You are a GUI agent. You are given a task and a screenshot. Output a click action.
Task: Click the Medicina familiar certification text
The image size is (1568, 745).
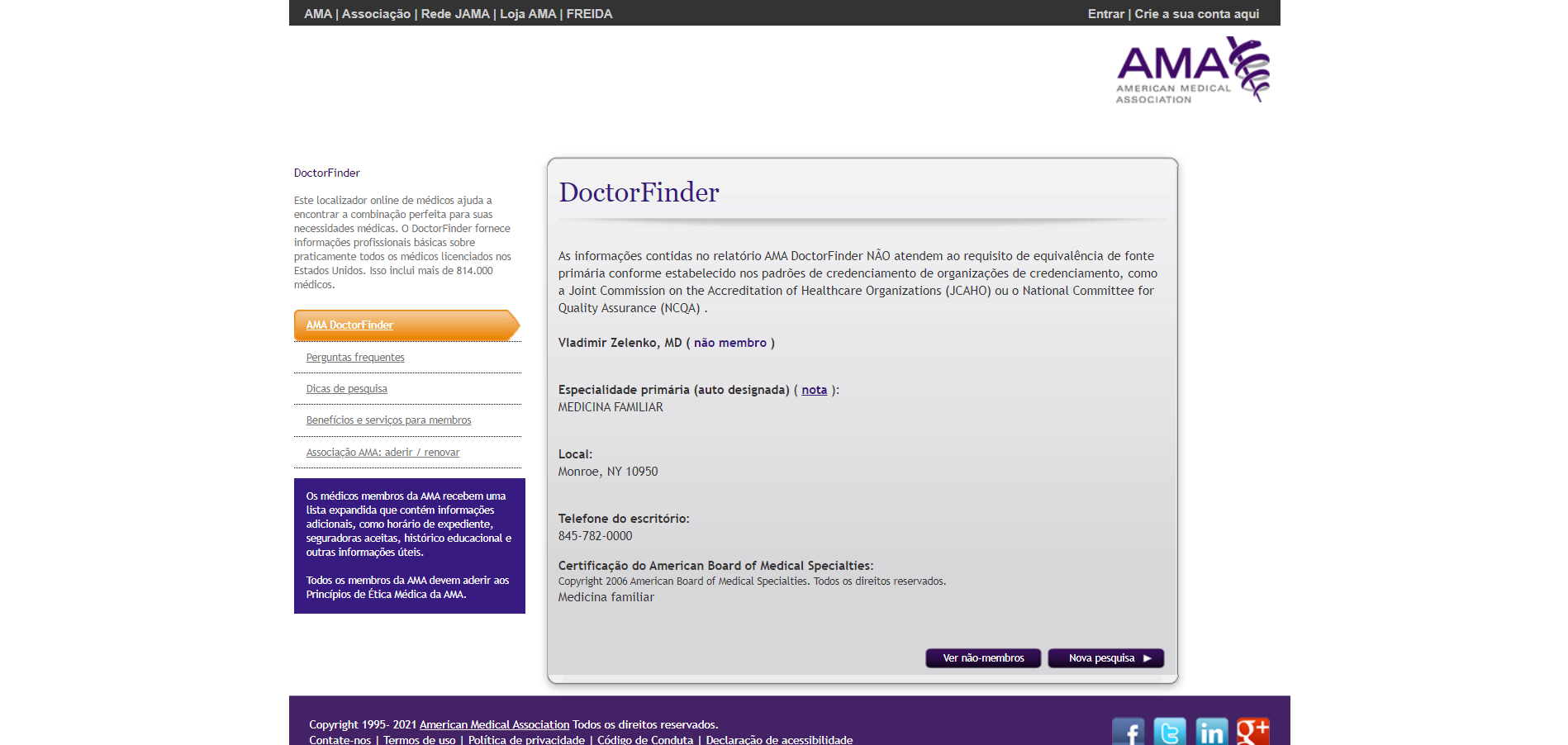tap(606, 597)
